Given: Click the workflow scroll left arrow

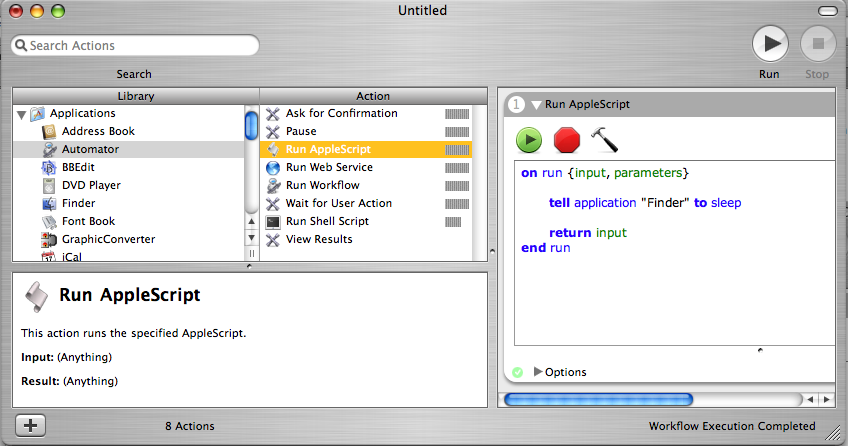Looking at the screenshot, I should click(810, 400).
